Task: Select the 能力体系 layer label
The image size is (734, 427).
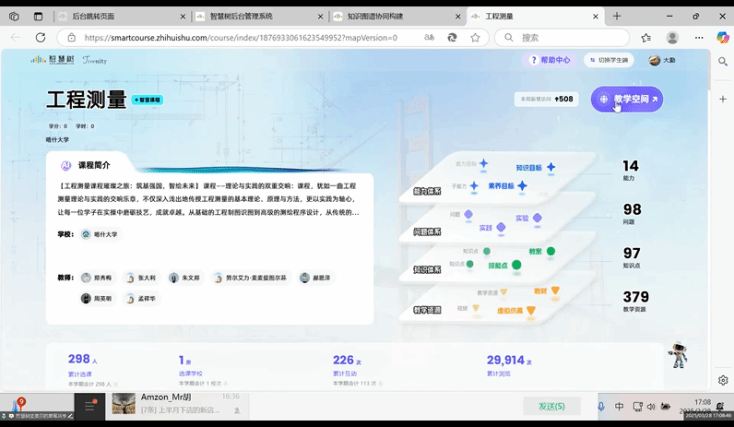Action: point(427,190)
